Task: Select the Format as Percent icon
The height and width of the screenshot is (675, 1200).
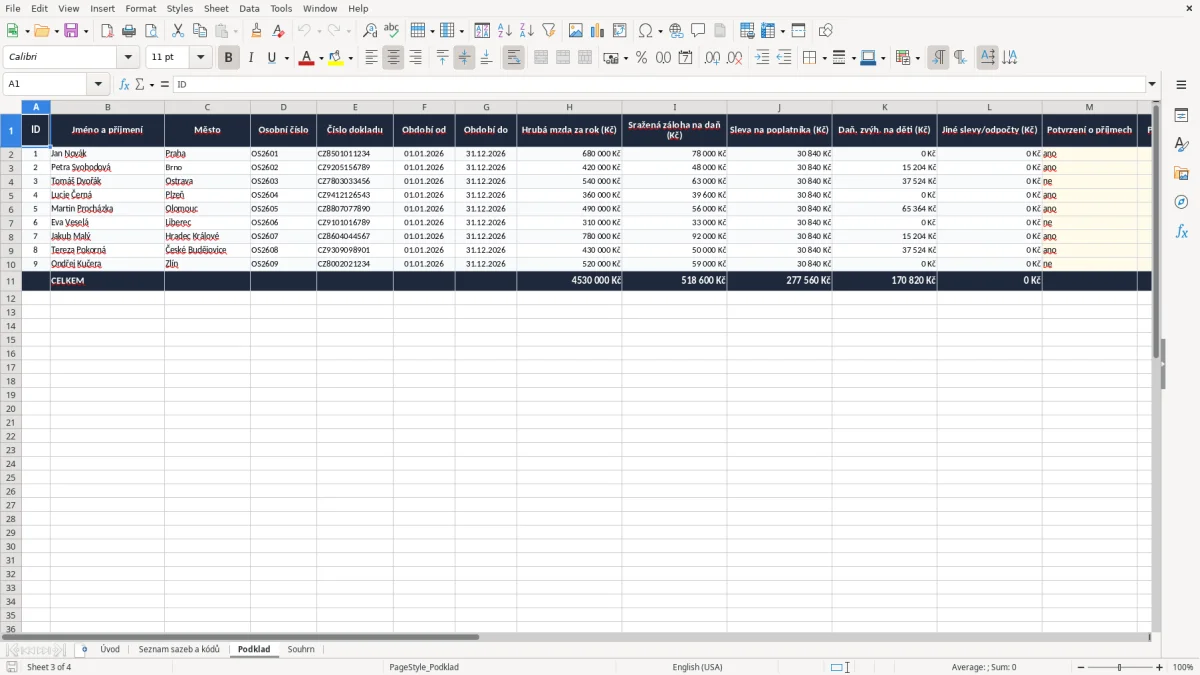Action: pos(641,58)
